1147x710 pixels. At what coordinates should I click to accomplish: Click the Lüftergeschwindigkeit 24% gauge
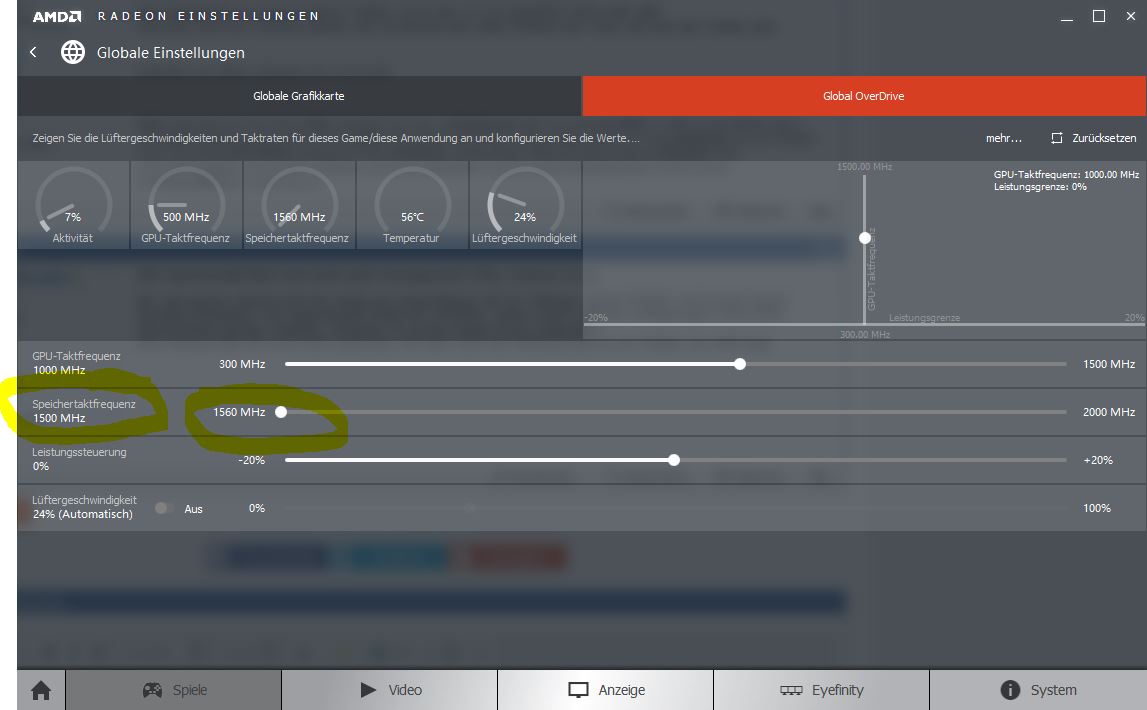point(524,205)
